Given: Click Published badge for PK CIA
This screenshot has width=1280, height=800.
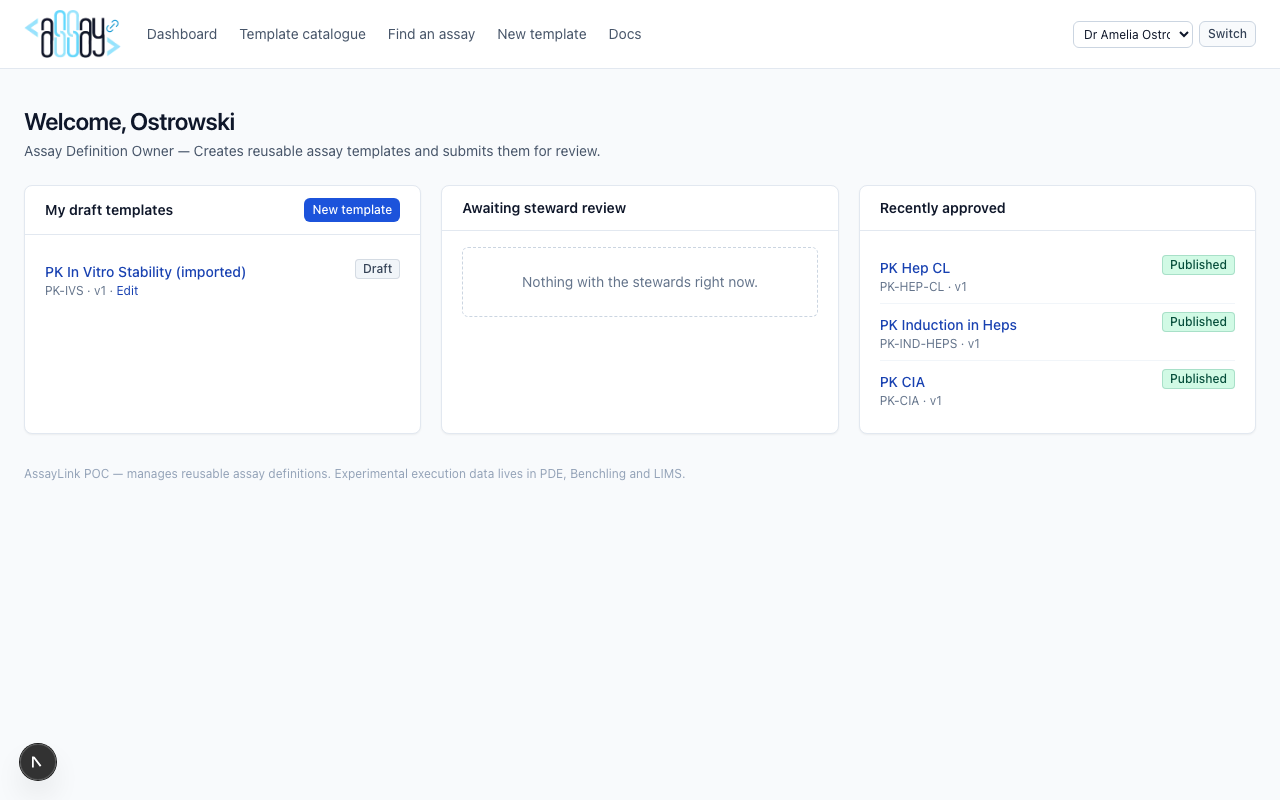Looking at the screenshot, I should [1198, 379].
